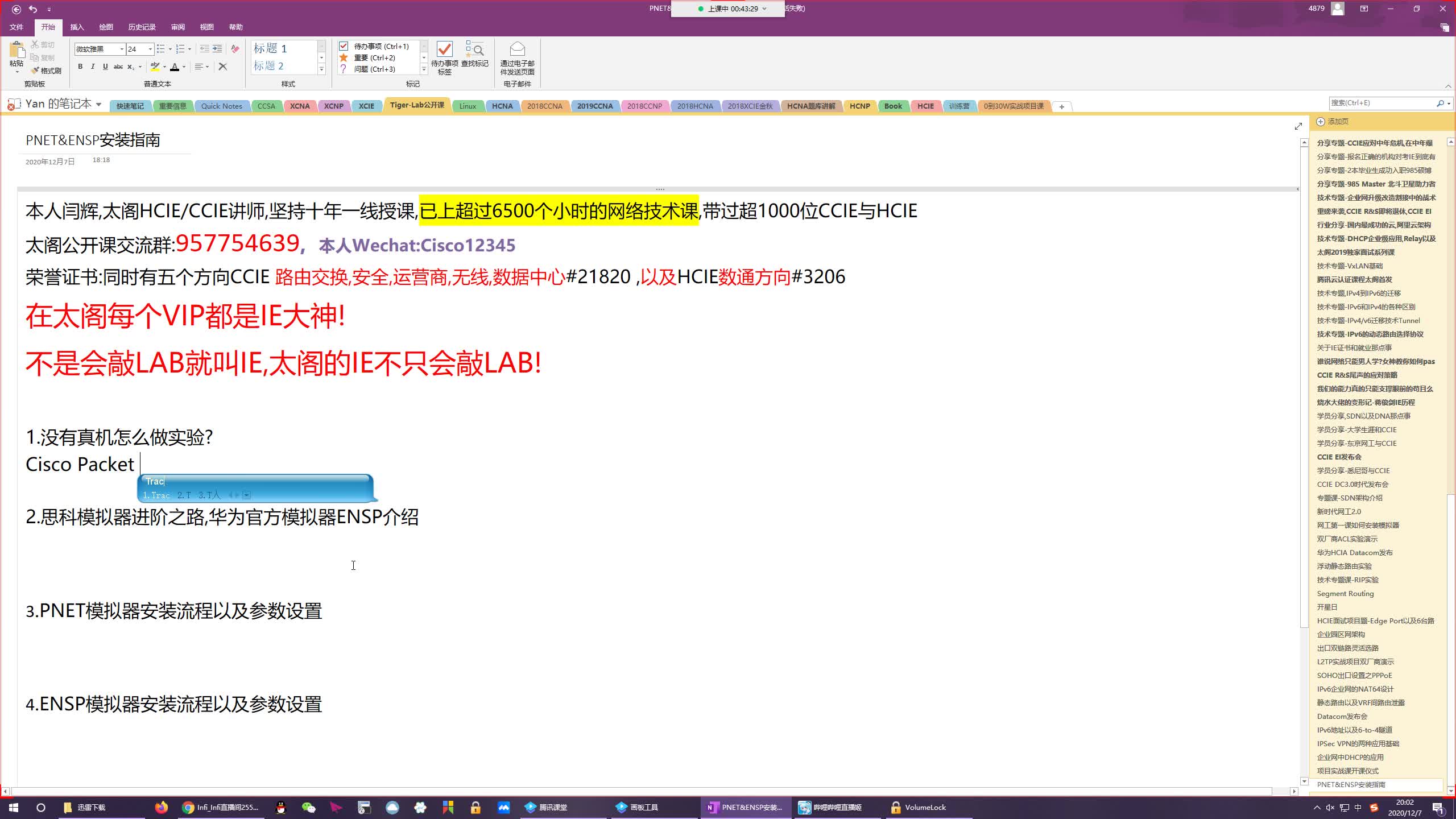This screenshot has width=1456, height=819.
Task: Click the undo arrow in the title bar
Action: pyautogui.click(x=33, y=9)
